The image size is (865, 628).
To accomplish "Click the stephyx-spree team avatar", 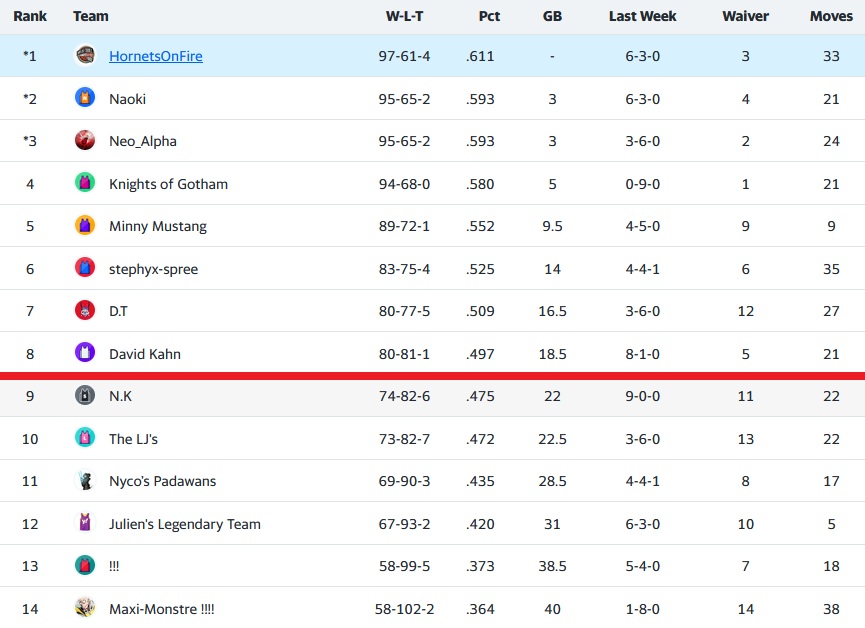I will tap(85, 268).
